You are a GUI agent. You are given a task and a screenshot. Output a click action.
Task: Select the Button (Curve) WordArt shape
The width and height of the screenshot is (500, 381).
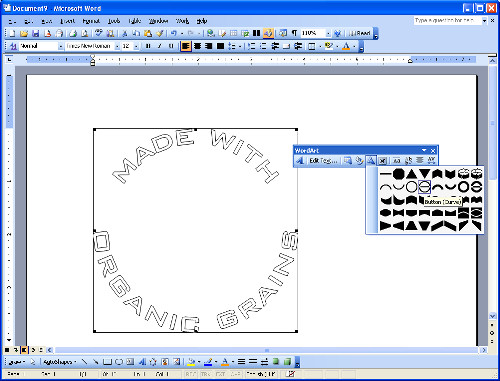coord(424,187)
